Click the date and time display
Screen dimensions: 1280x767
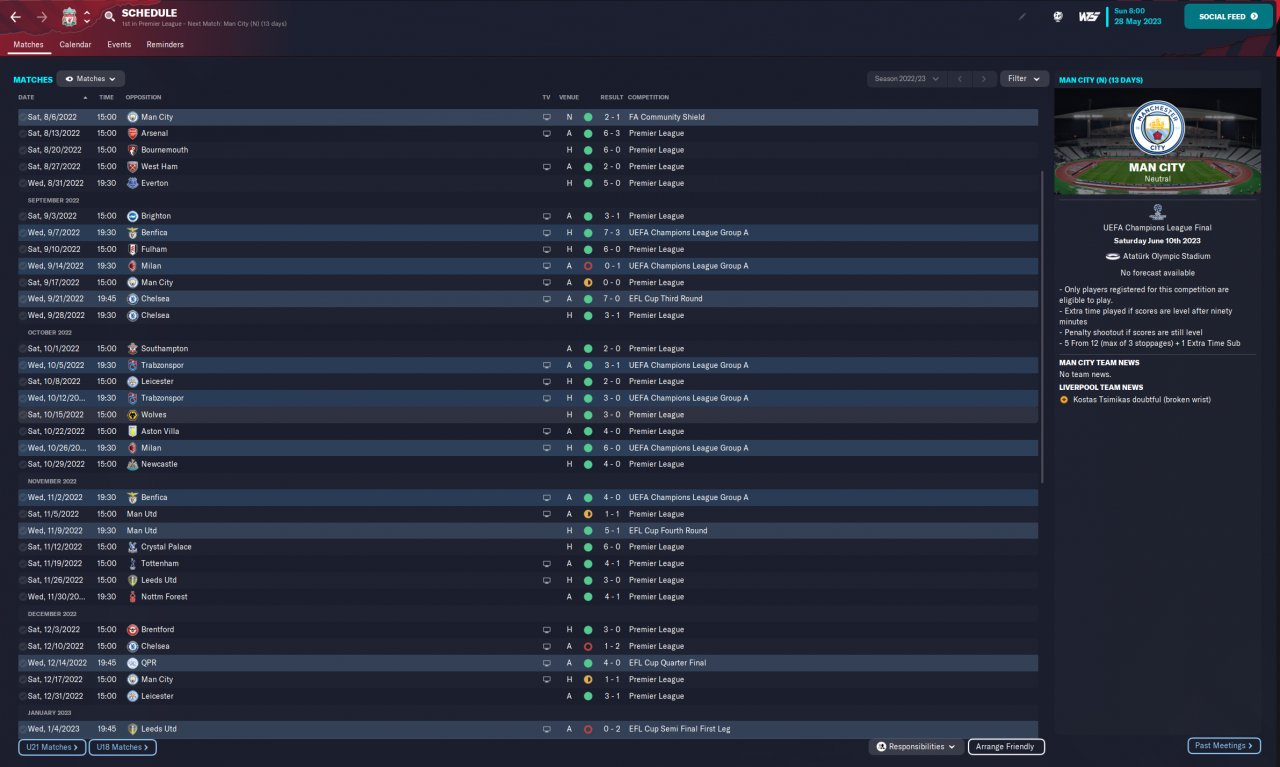(1139, 17)
